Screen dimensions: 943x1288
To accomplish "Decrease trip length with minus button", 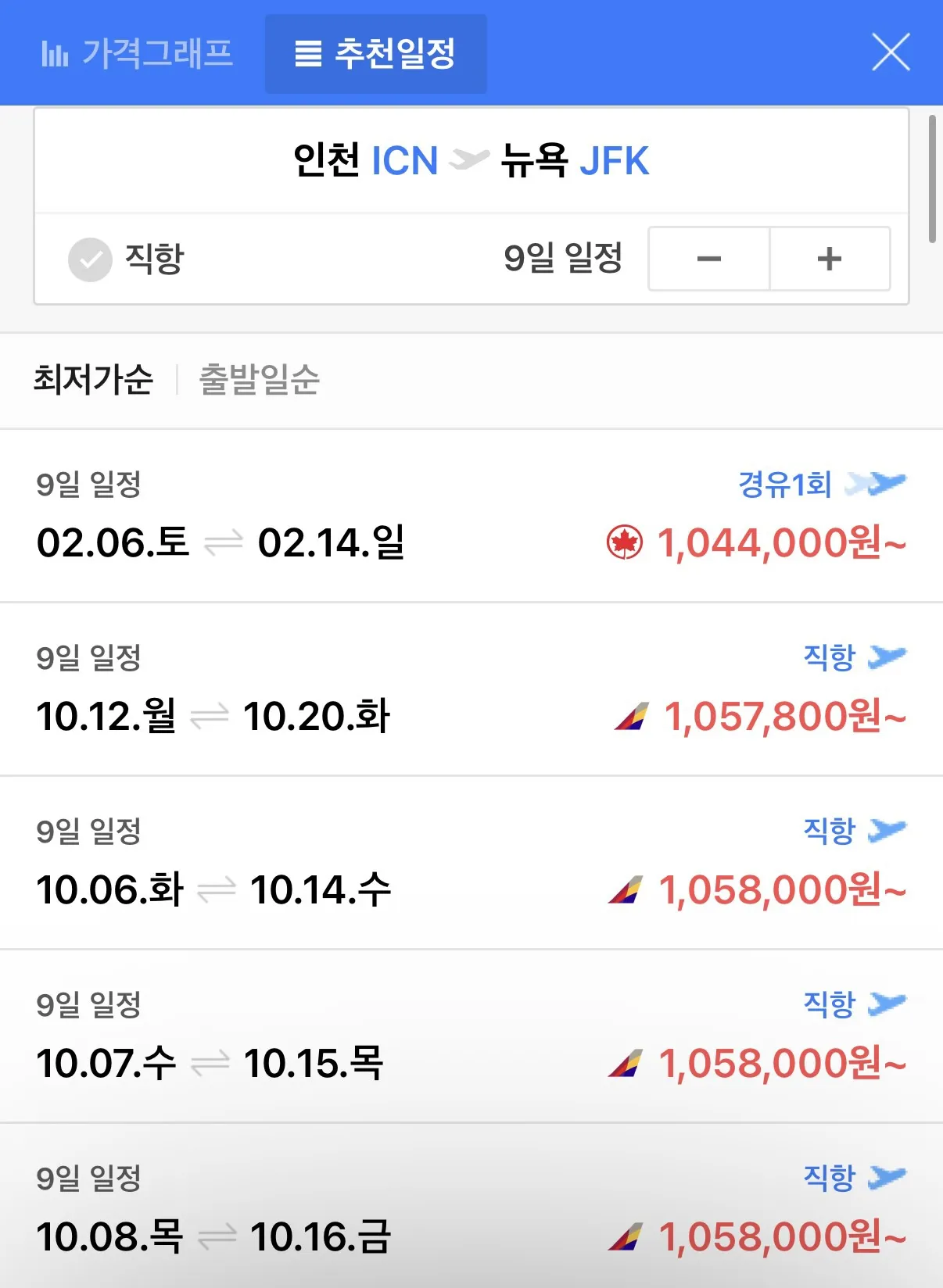I will pyautogui.click(x=708, y=259).
